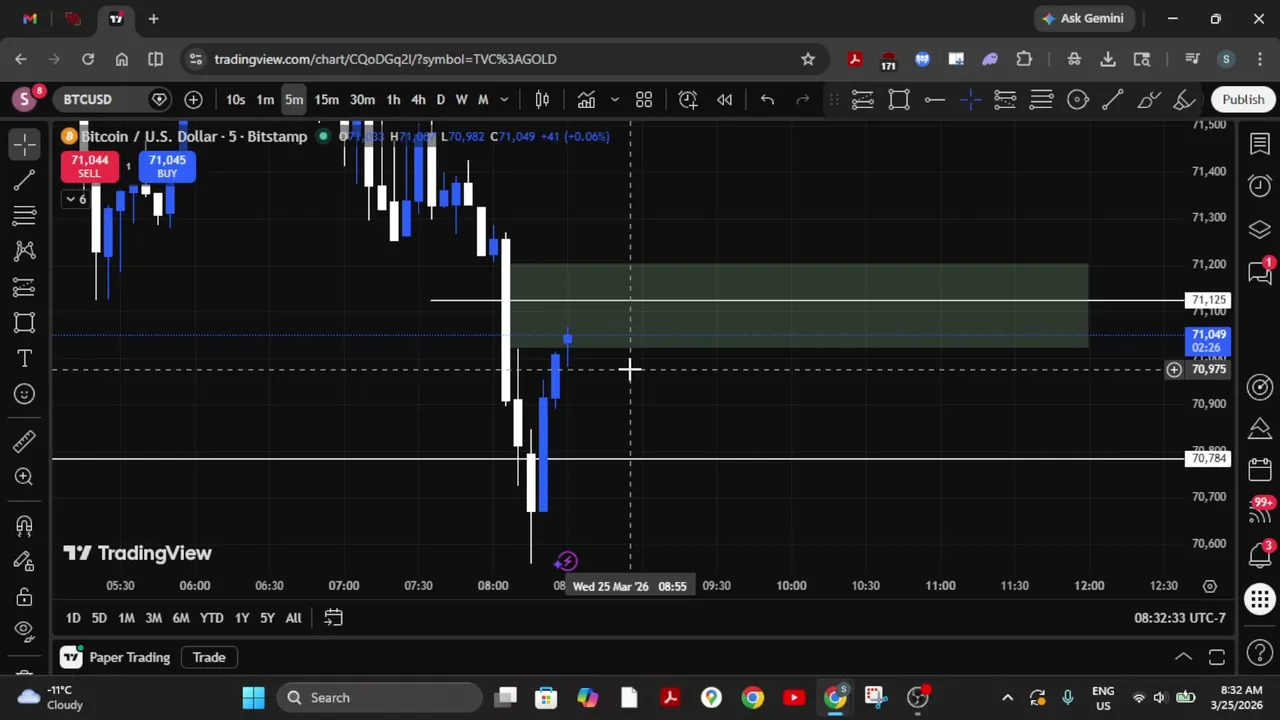1280x720 pixels.
Task: Click the blue BUY 71,045 button
Action: coord(167,166)
